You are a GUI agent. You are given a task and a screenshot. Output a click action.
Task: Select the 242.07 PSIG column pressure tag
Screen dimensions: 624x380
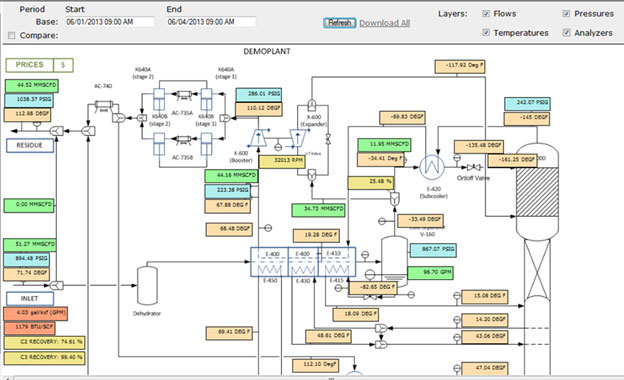(x=528, y=104)
